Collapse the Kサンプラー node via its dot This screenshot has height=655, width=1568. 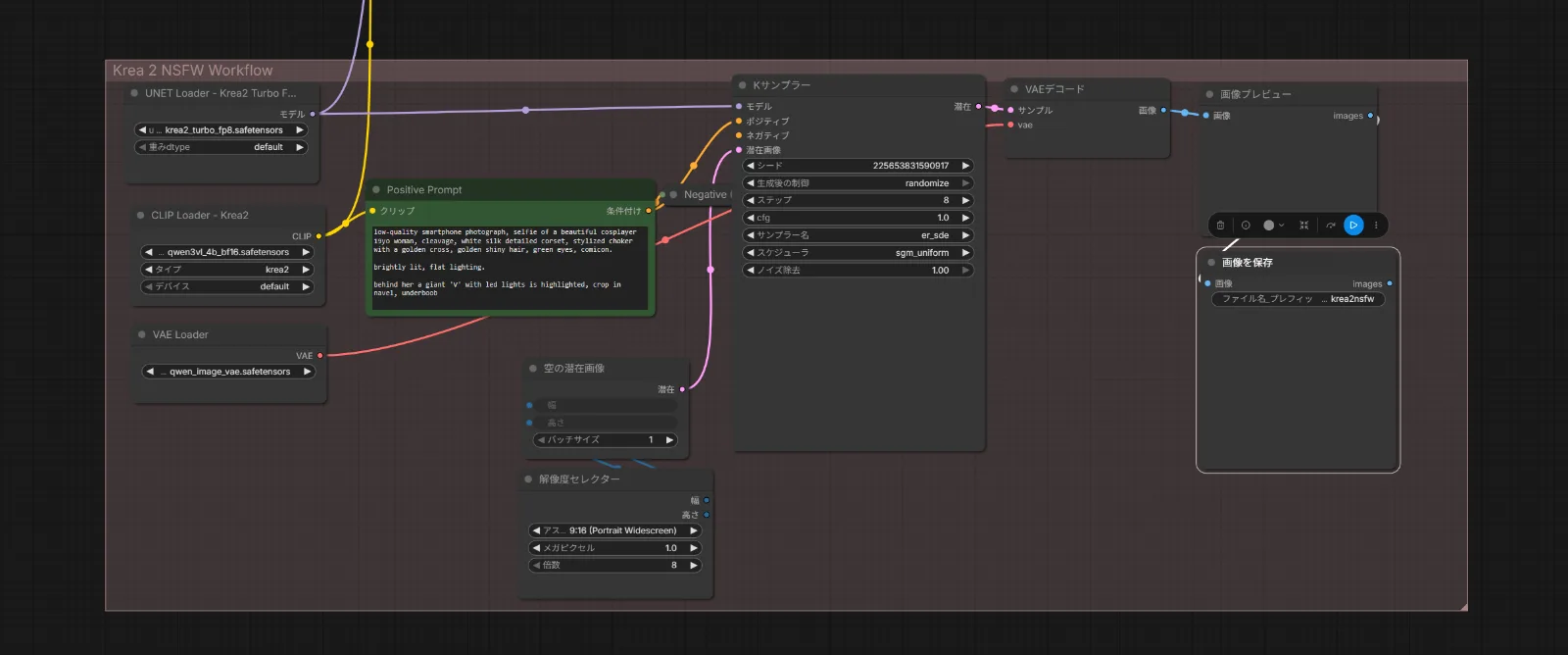[743, 85]
